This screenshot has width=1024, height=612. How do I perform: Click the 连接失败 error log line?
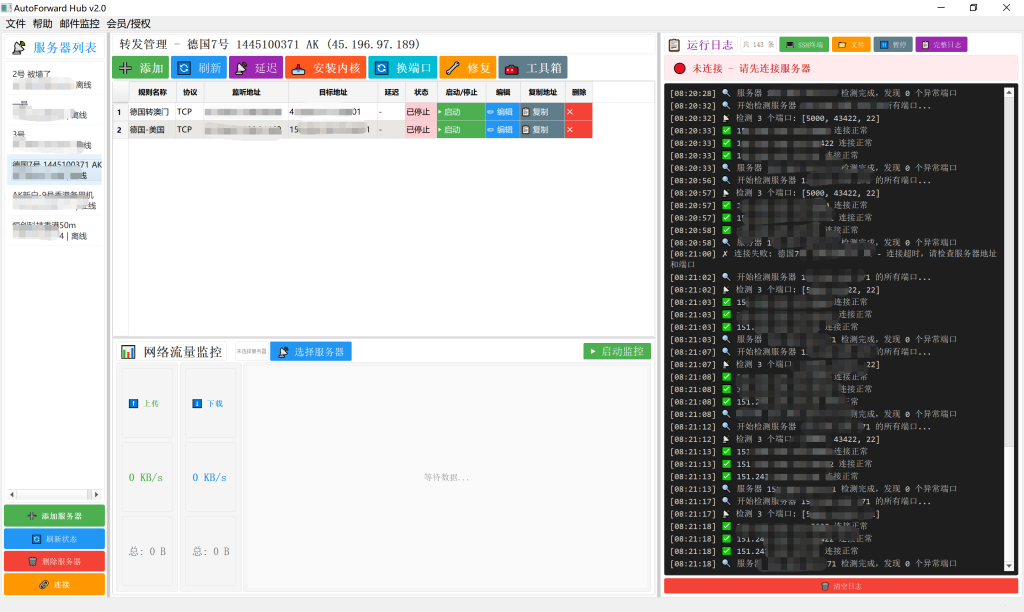pyautogui.click(x=833, y=259)
